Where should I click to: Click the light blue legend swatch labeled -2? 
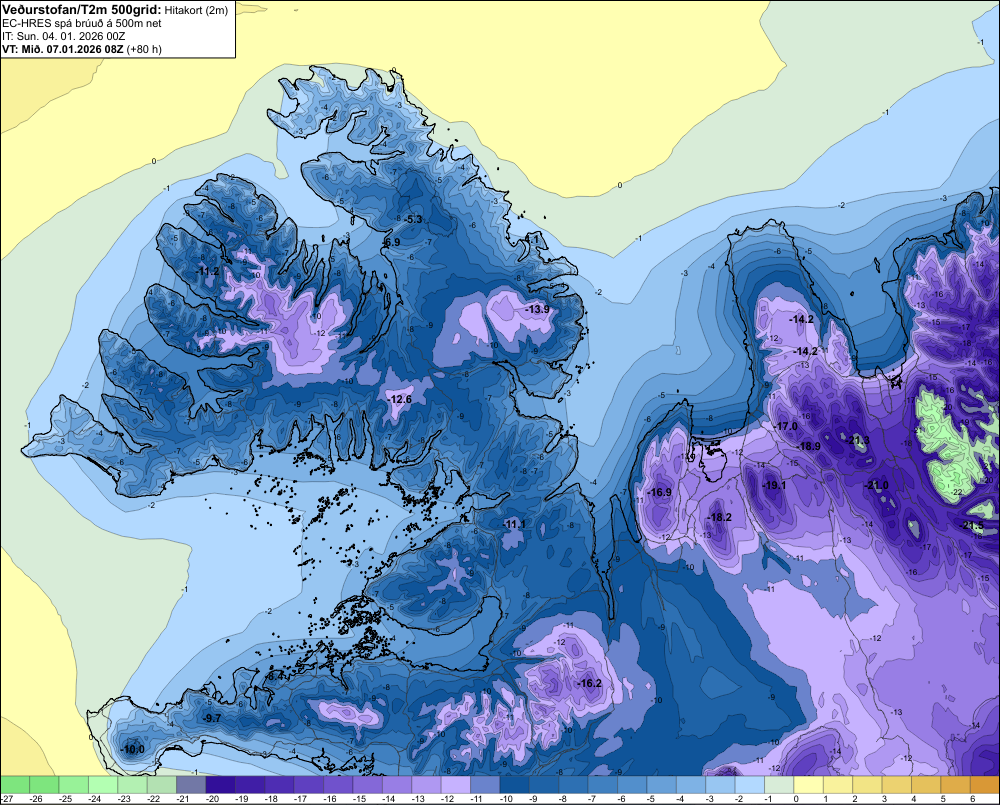(749, 785)
